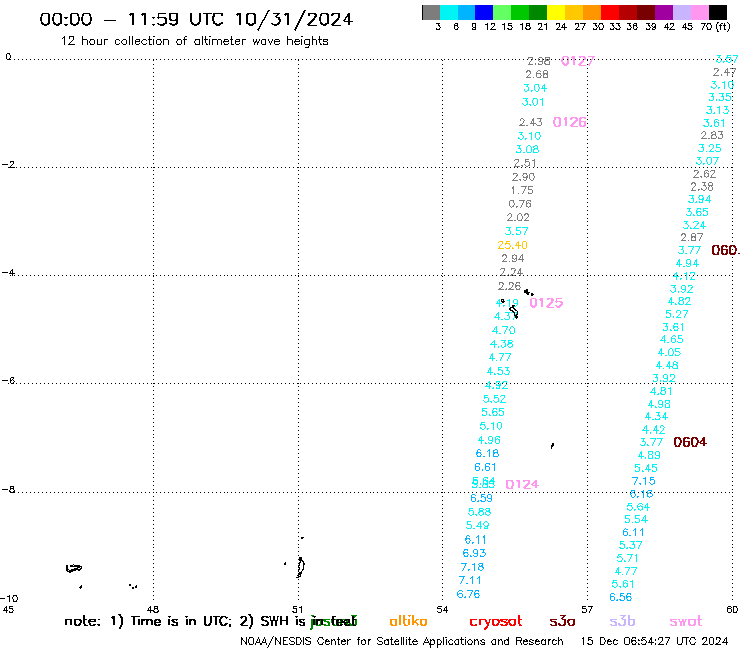Click the 7.15 wave height value

pyautogui.click(x=643, y=481)
